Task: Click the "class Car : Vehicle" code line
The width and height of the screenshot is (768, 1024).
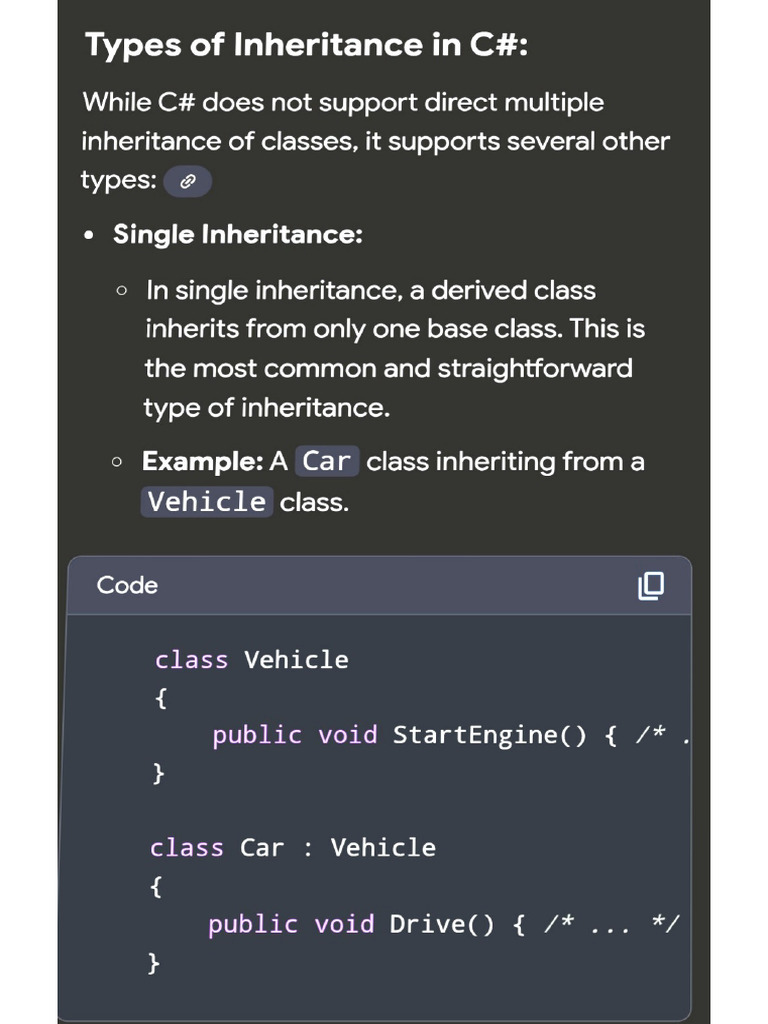Action: click(x=293, y=848)
